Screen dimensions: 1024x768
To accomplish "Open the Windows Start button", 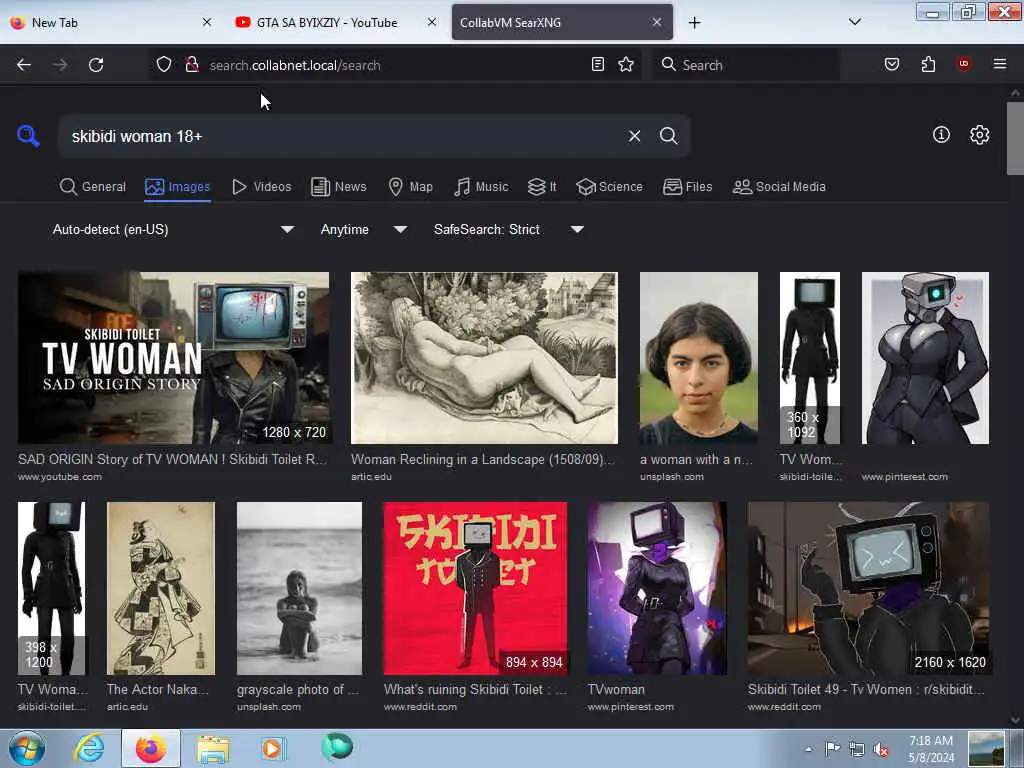I will point(27,748).
